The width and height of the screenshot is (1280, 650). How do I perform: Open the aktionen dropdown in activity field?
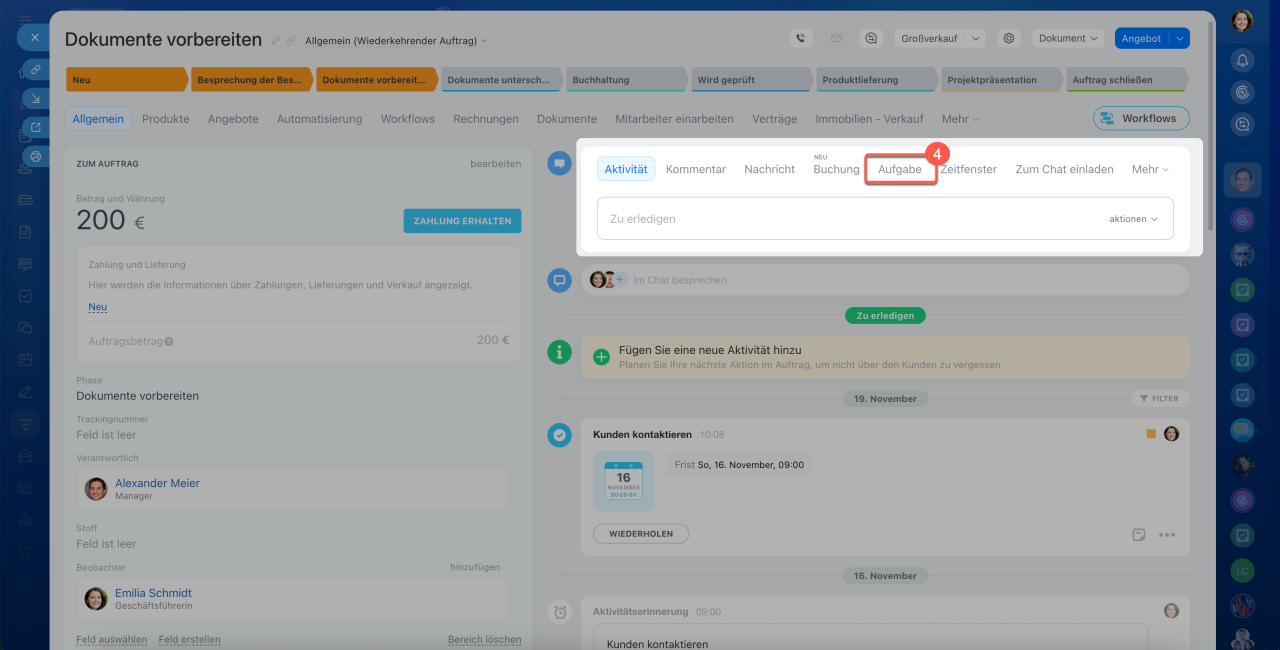click(1133, 218)
